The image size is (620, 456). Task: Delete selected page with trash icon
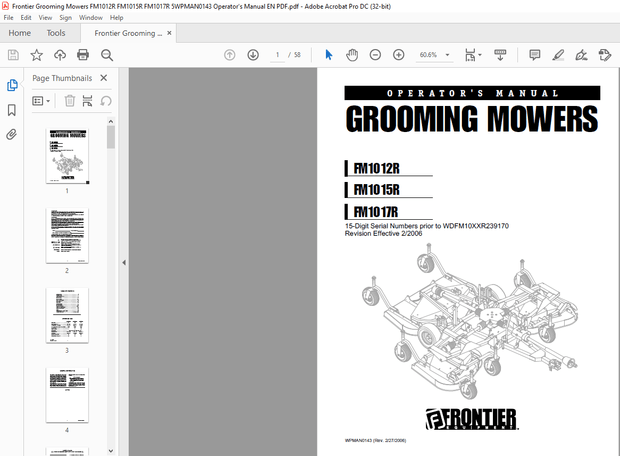click(x=70, y=101)
